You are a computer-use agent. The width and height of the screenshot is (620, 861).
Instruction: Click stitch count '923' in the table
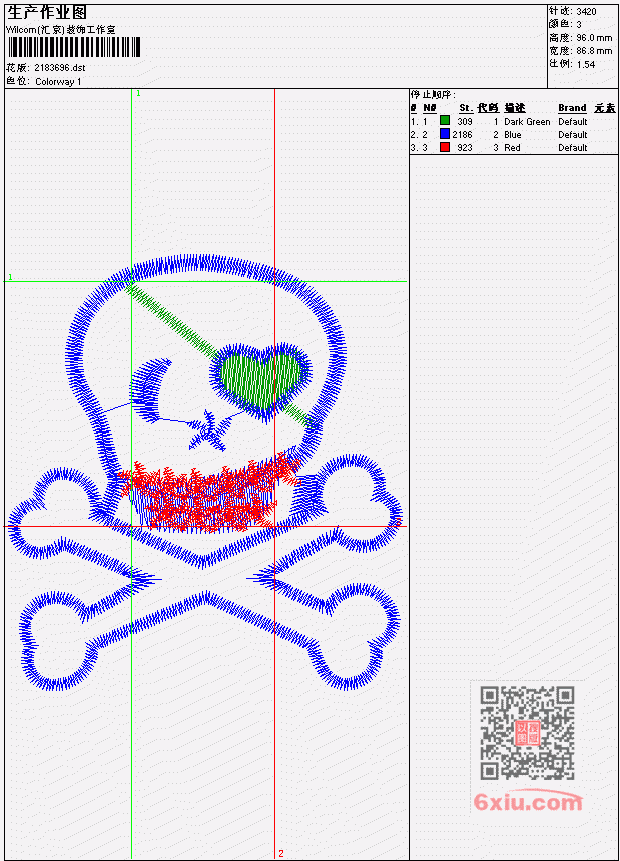465,148
